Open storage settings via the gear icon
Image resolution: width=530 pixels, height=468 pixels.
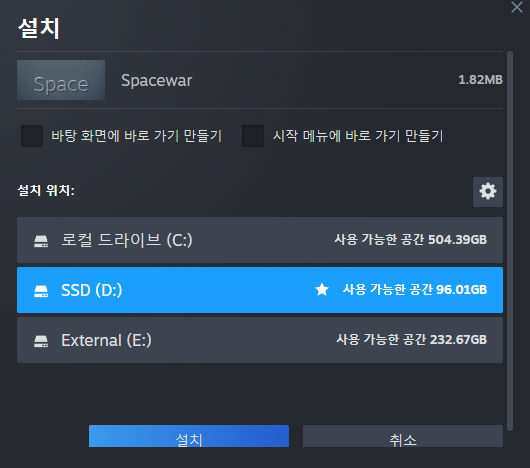488,192
